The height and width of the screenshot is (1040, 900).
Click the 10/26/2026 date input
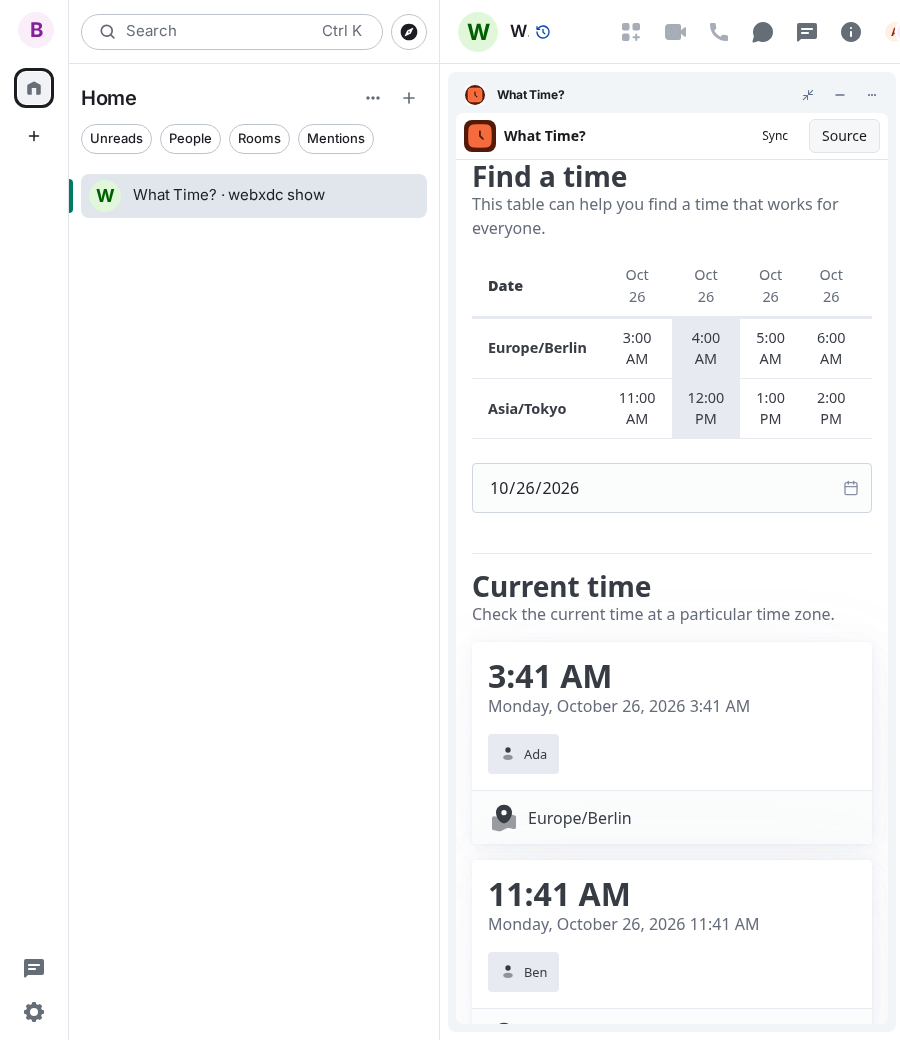[672, 488]
